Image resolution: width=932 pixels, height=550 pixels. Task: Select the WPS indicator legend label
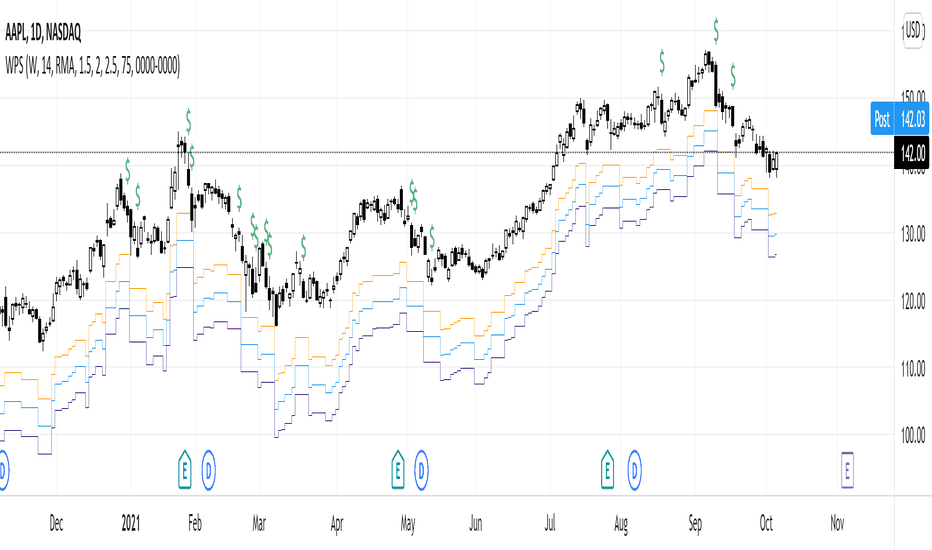coord(92,65)
